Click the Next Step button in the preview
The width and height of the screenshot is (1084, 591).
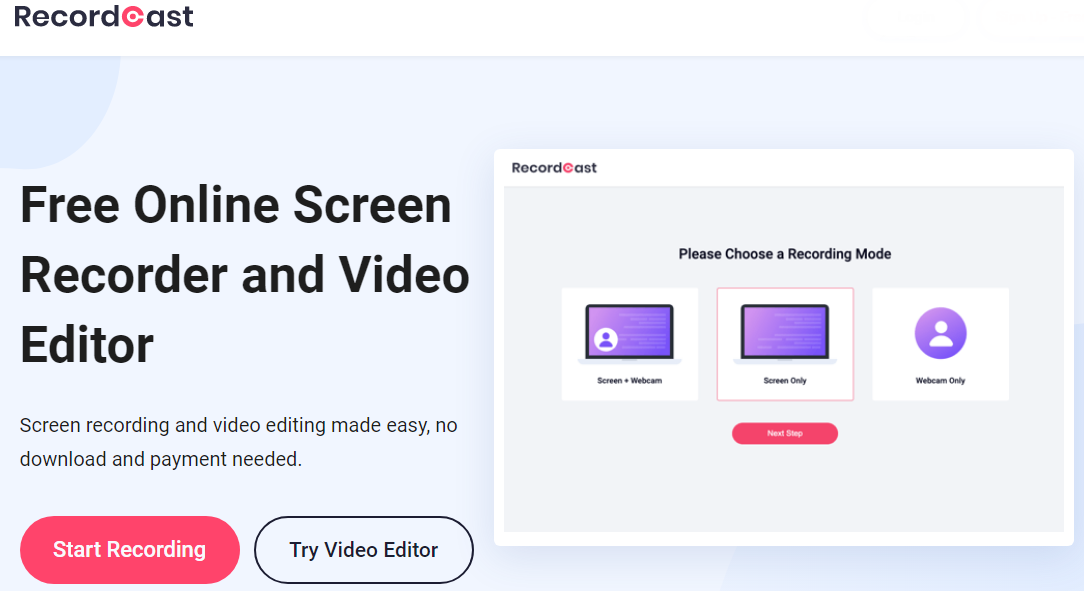coord(785,433)
